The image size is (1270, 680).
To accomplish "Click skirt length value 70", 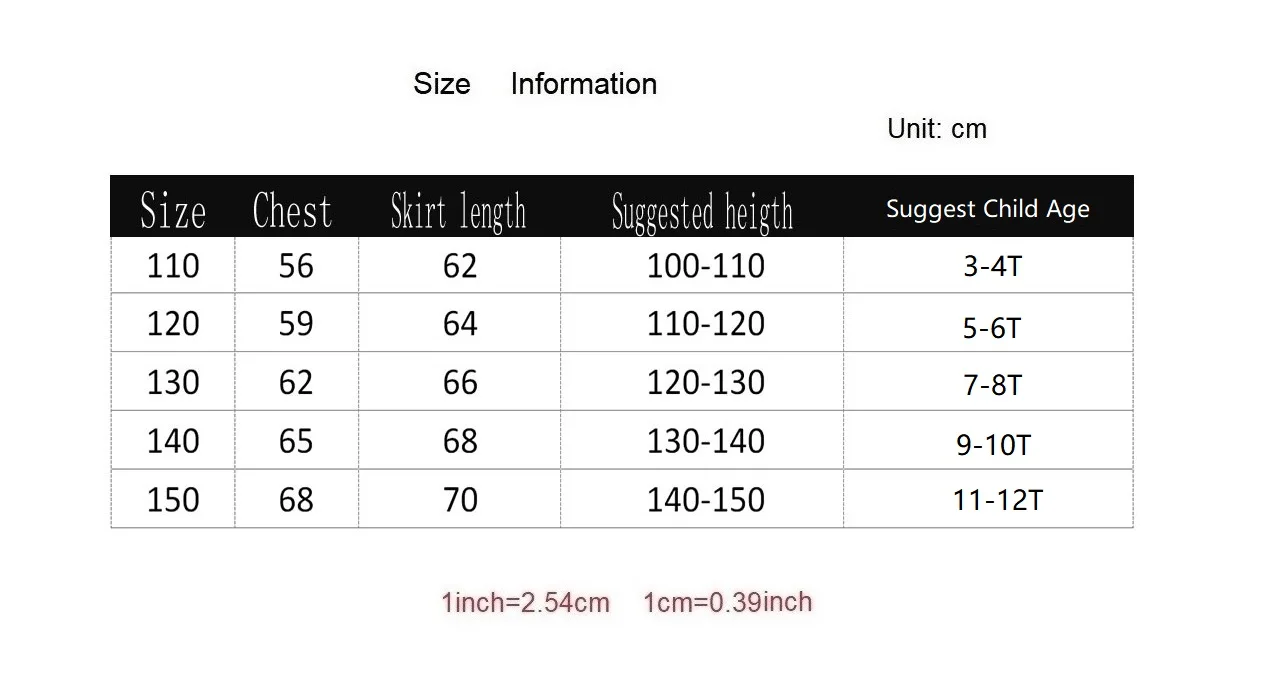I will tap(460, 499).
